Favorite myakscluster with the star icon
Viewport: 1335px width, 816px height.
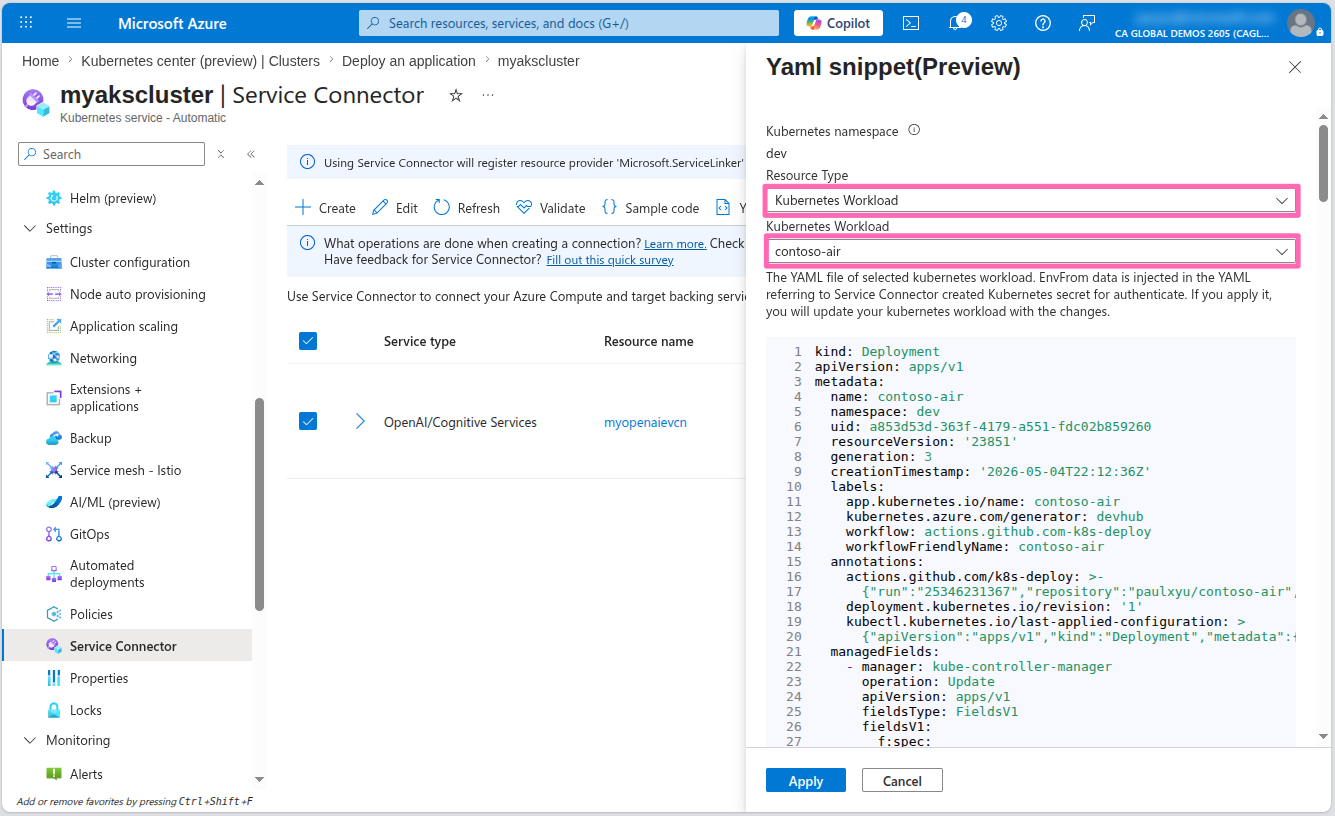click(x=456, y=95)
